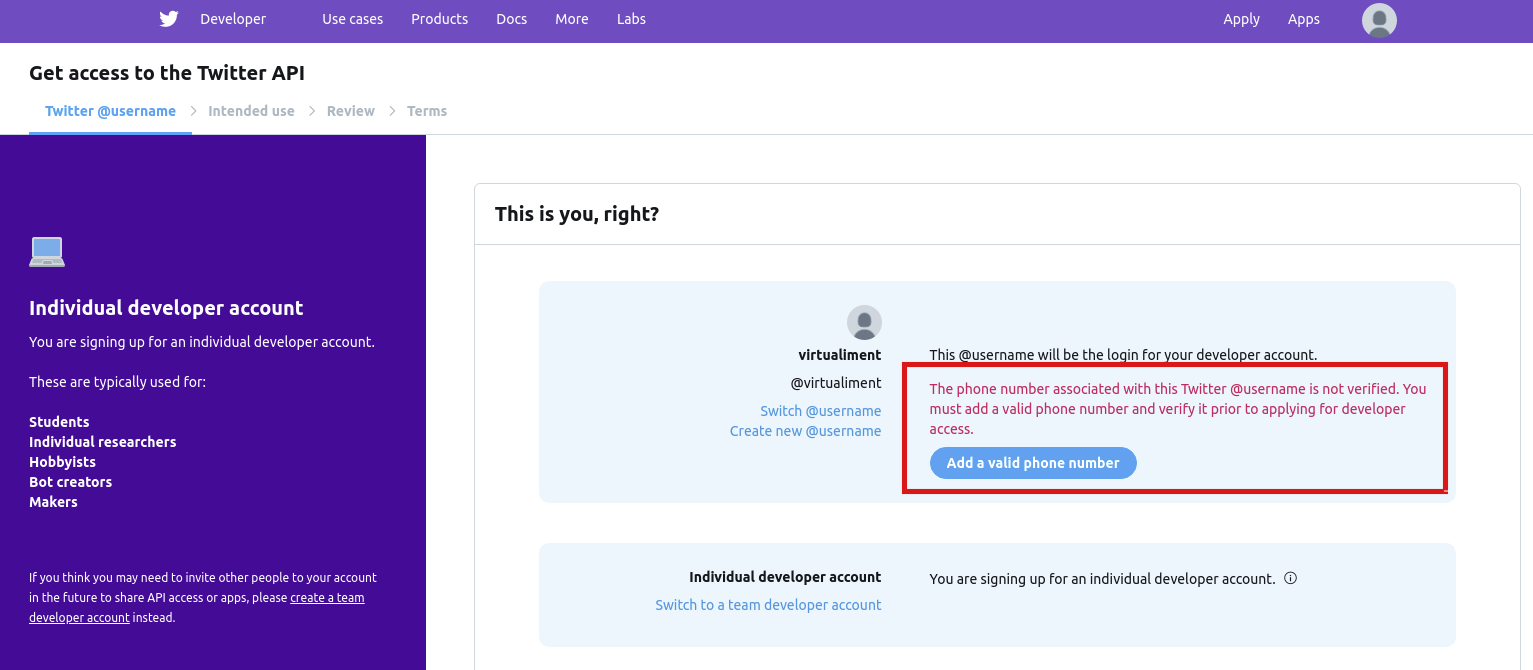1533x670 pixels.
Task: Click the Developer home link
Action: click(x=233, y=19)
